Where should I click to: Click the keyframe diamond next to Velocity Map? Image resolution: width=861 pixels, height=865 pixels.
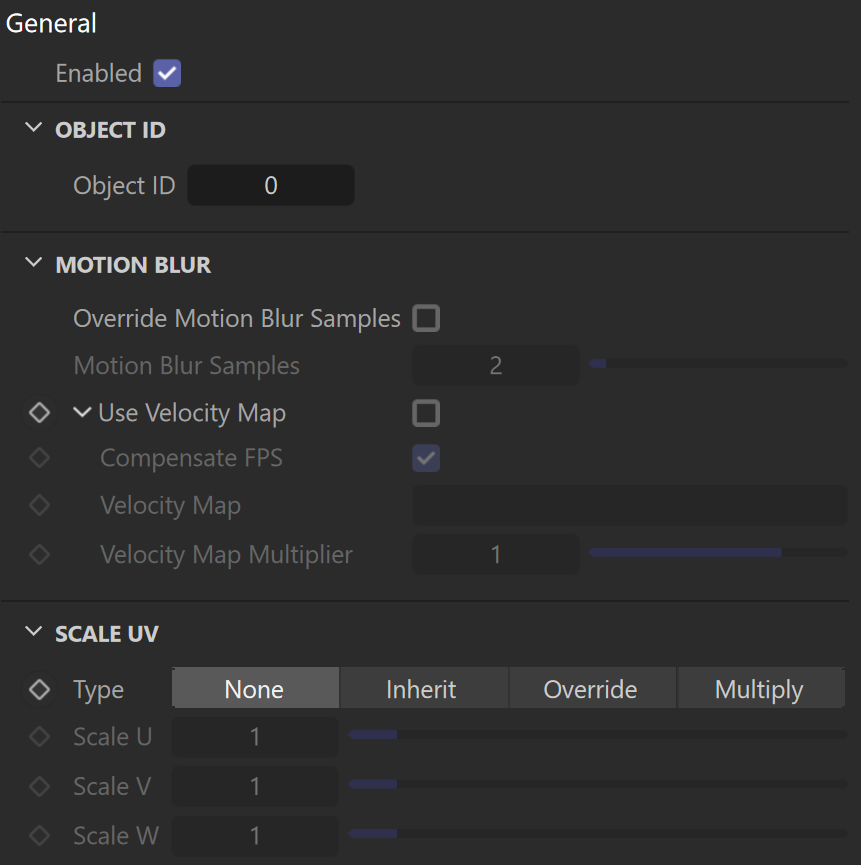[x=39, y=505]
